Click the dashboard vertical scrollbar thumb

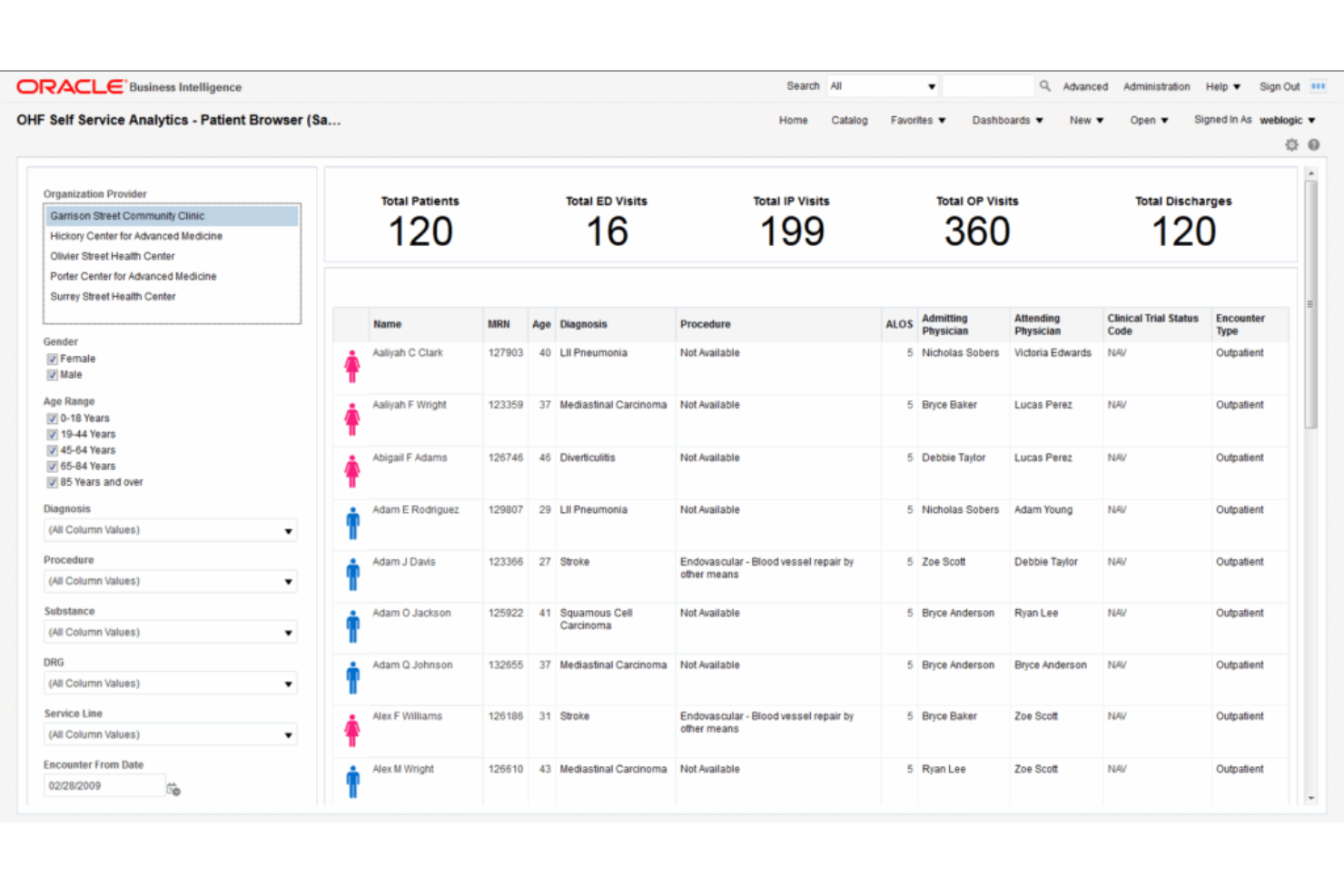[x=1310, y=304]
